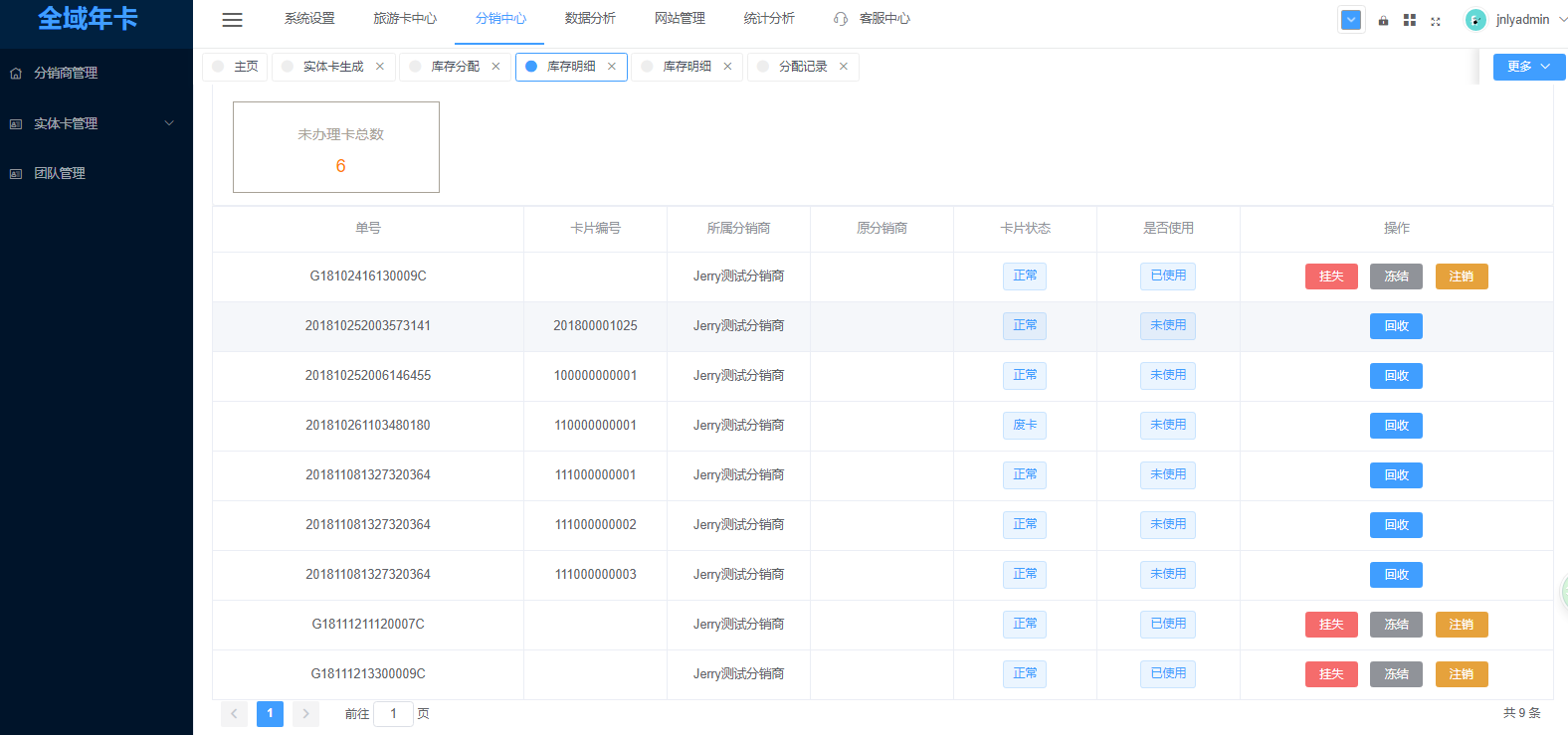
Task: Expand the 更多 dropdown button
Action: (1528, 67)
